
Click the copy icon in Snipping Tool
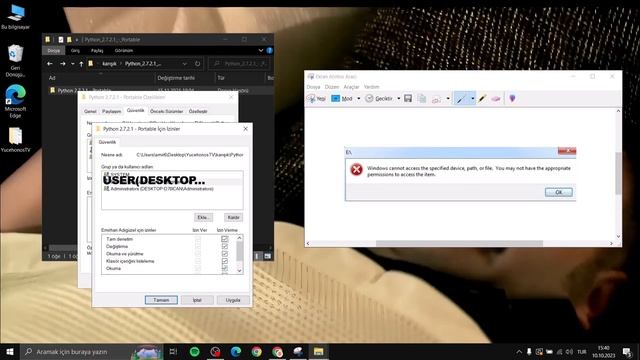[x=422, y=98]
